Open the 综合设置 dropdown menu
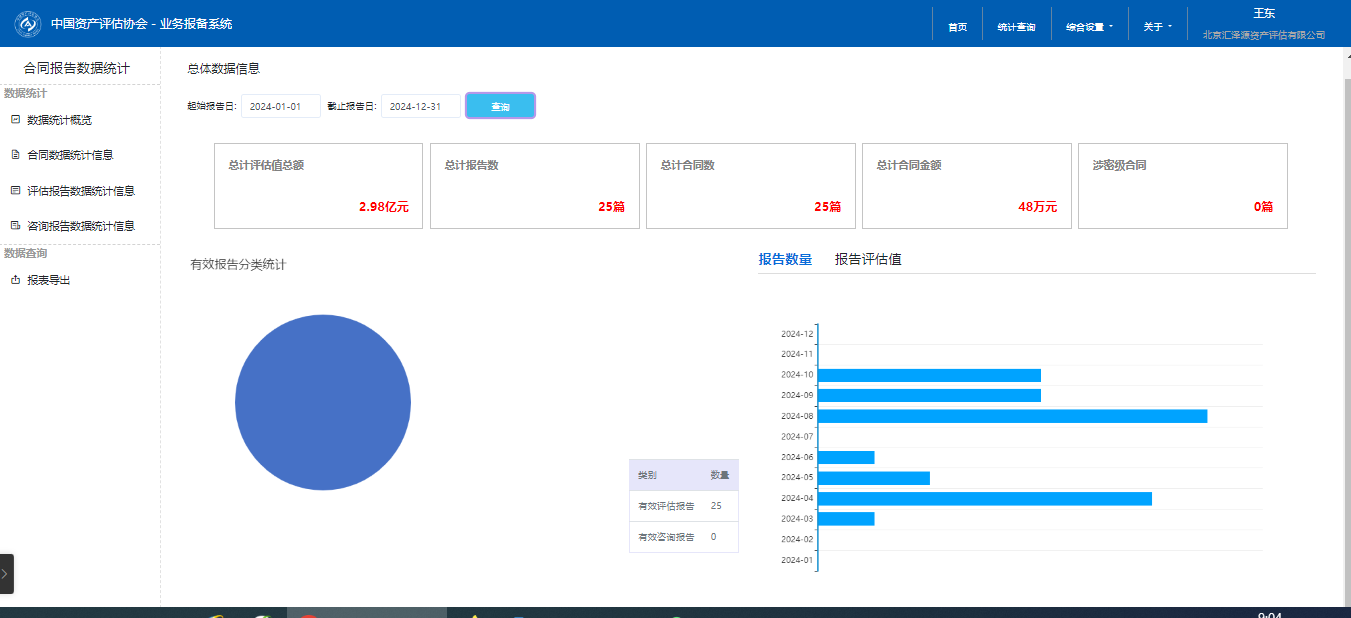 click(x=1089, y=27)
